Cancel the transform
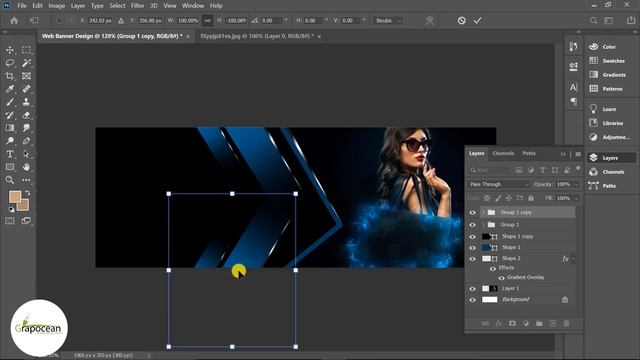 [x=462, y=20]
